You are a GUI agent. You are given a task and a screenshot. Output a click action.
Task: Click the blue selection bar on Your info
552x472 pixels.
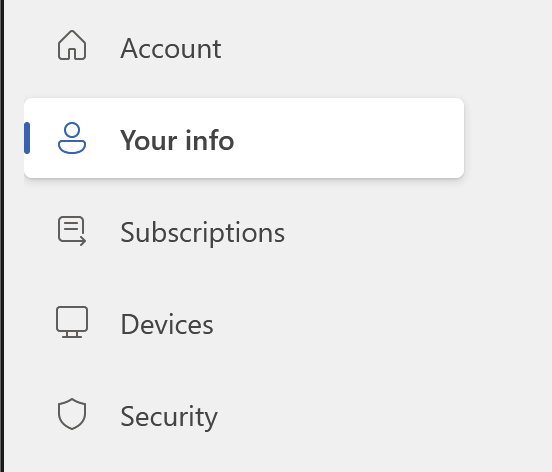(27, 138)
